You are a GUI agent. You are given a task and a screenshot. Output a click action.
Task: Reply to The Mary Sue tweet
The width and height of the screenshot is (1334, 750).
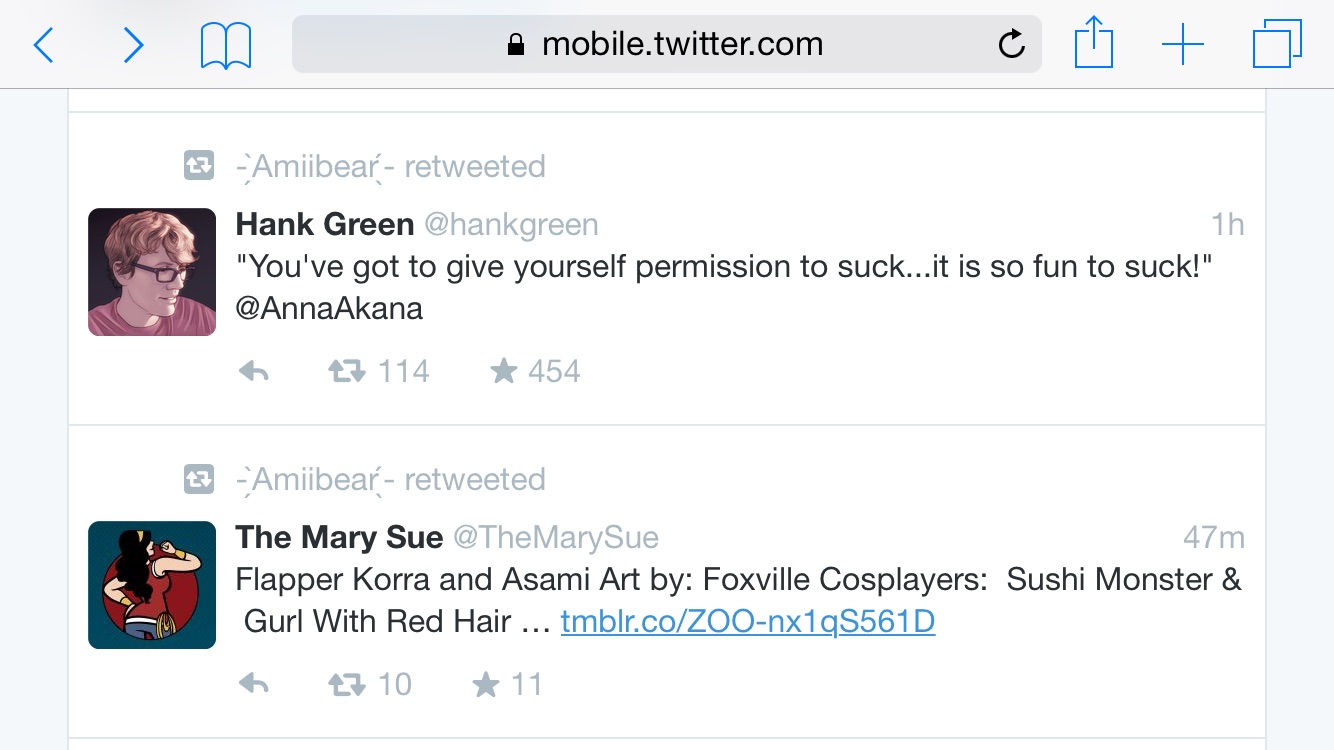pyautogui.click(x=254, y=685)
